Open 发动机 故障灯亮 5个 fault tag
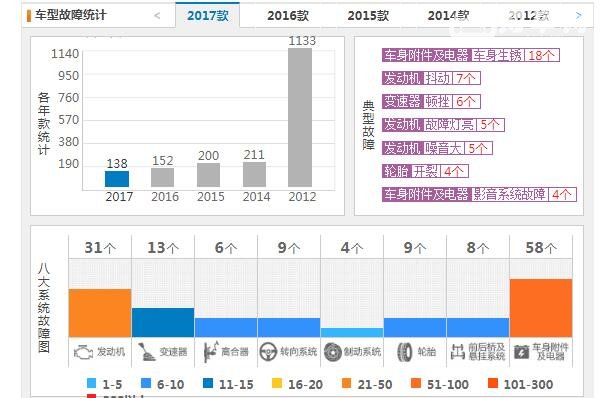The image size is (600, 398). tap(443, 125)
